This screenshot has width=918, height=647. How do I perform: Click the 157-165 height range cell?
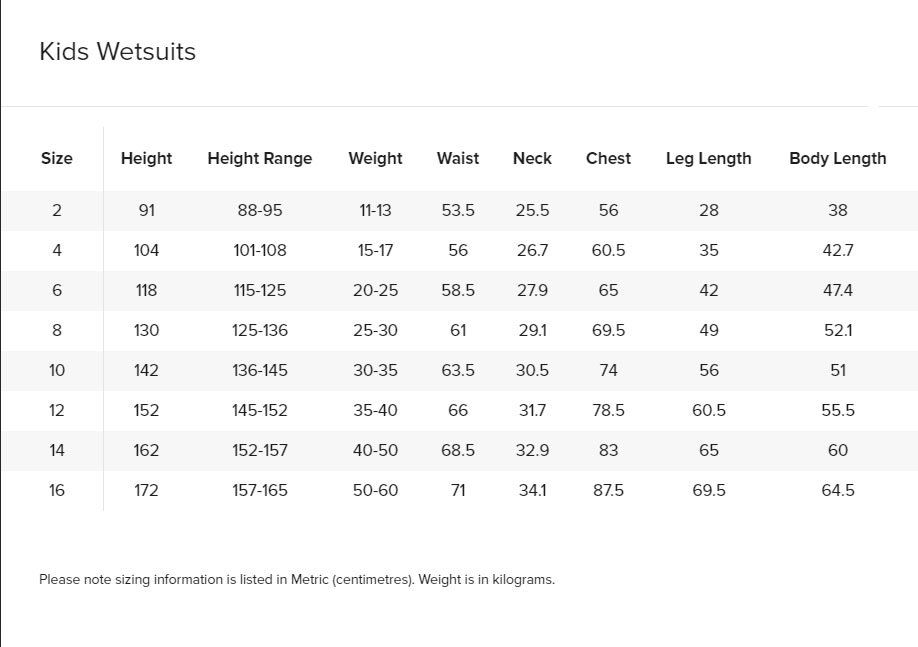coord(260,490)
